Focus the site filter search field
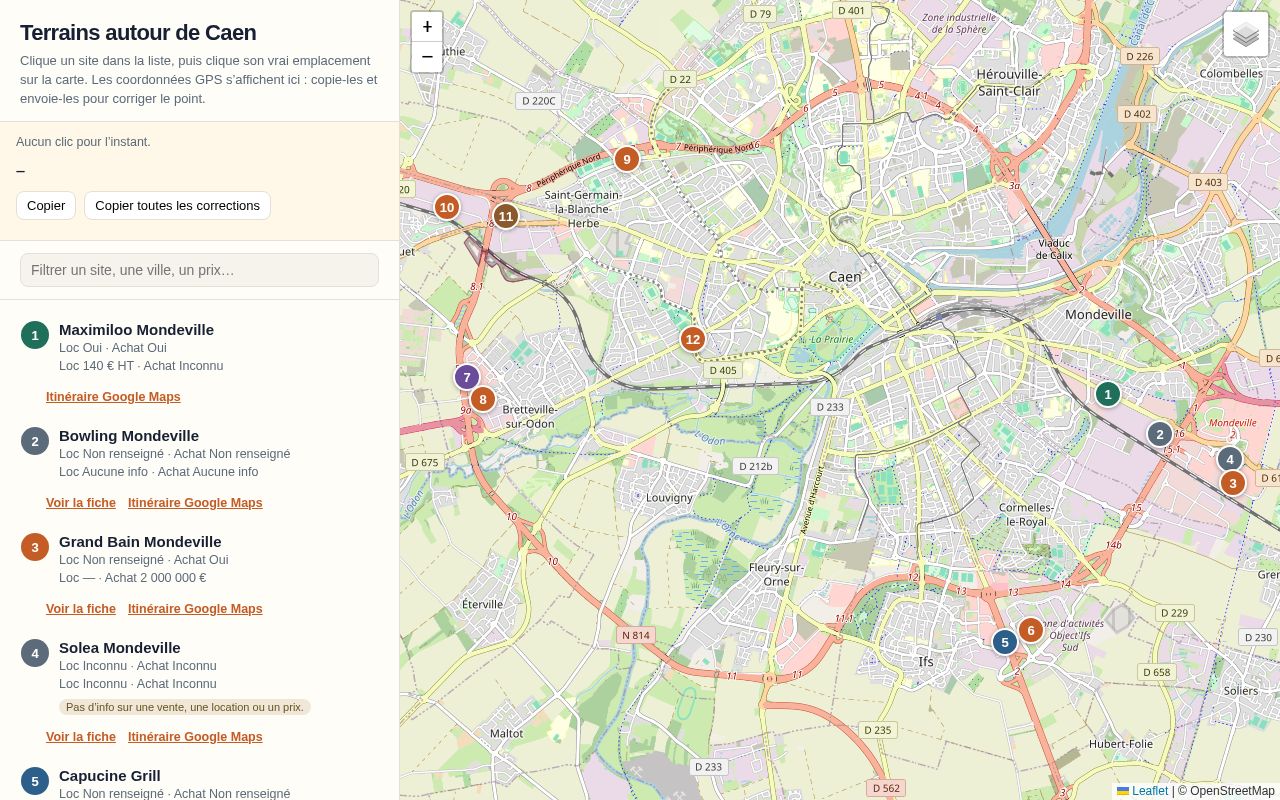Viewport: 1280px width, 800px height. pyautogui.click(x=199, y=270)
